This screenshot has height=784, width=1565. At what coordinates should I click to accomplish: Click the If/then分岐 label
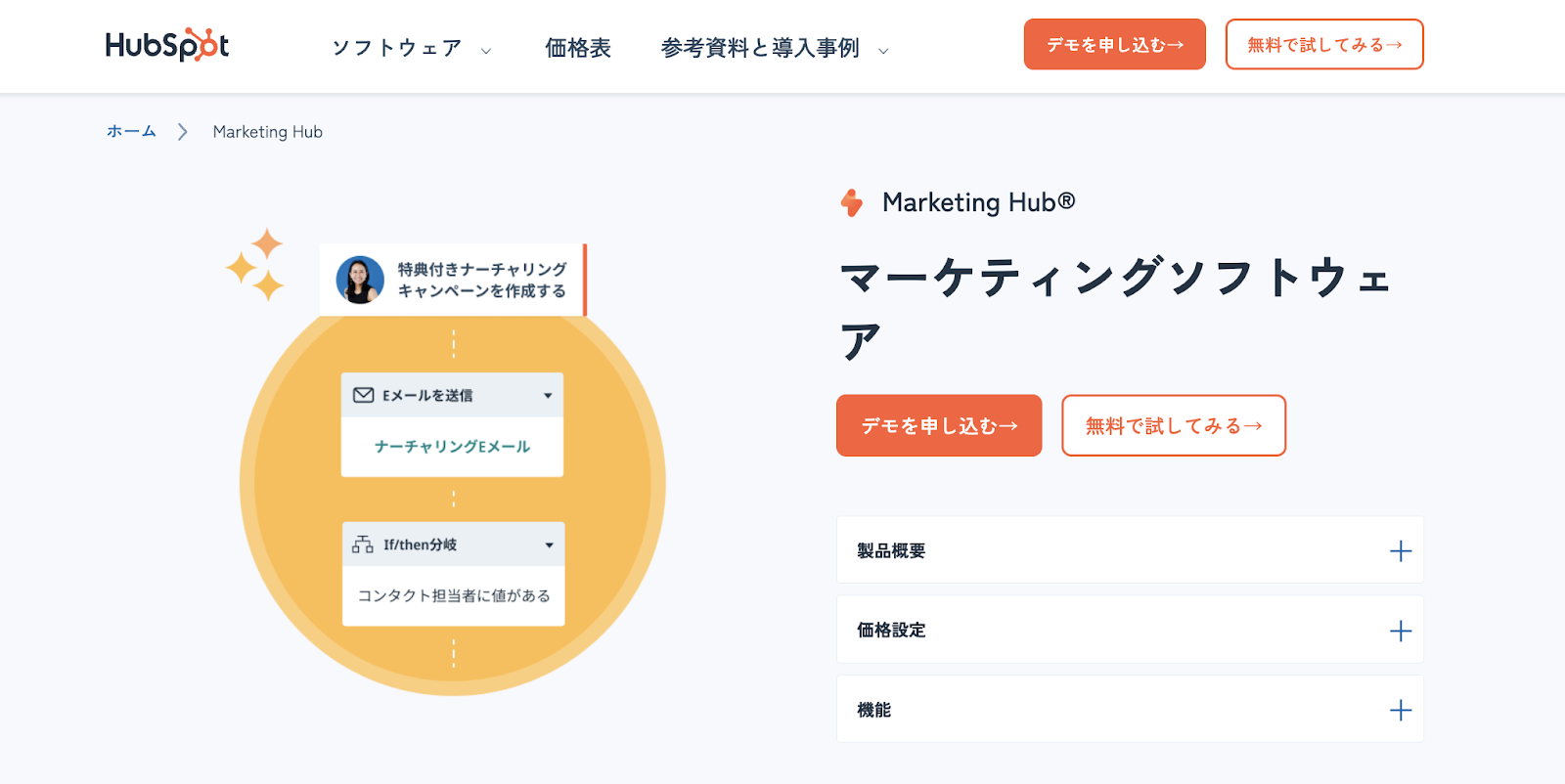click(x=421, y=544)
